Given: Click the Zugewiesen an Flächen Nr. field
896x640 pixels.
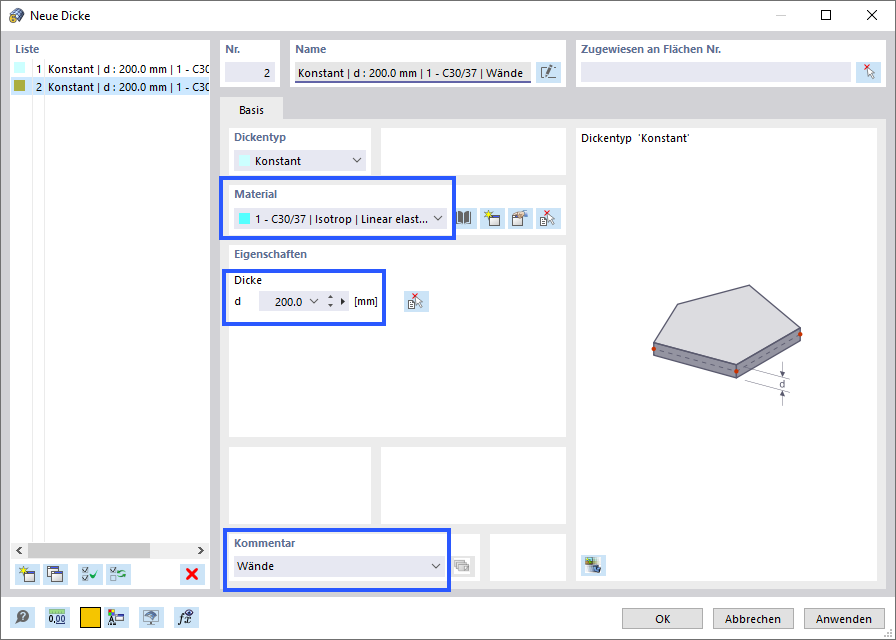Looking at the screenshot, I should [715, 73].
